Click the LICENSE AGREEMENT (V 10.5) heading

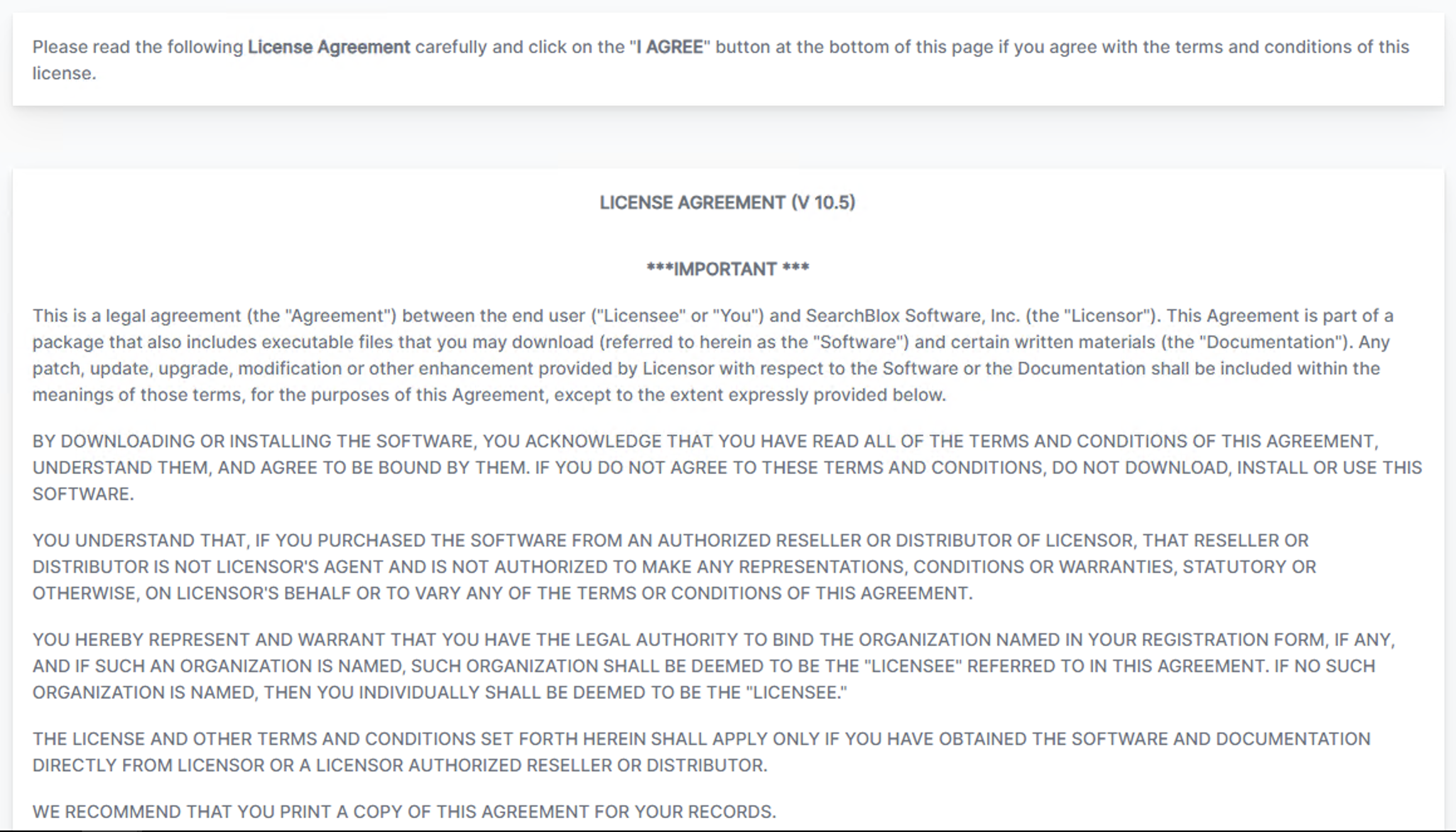727,202
